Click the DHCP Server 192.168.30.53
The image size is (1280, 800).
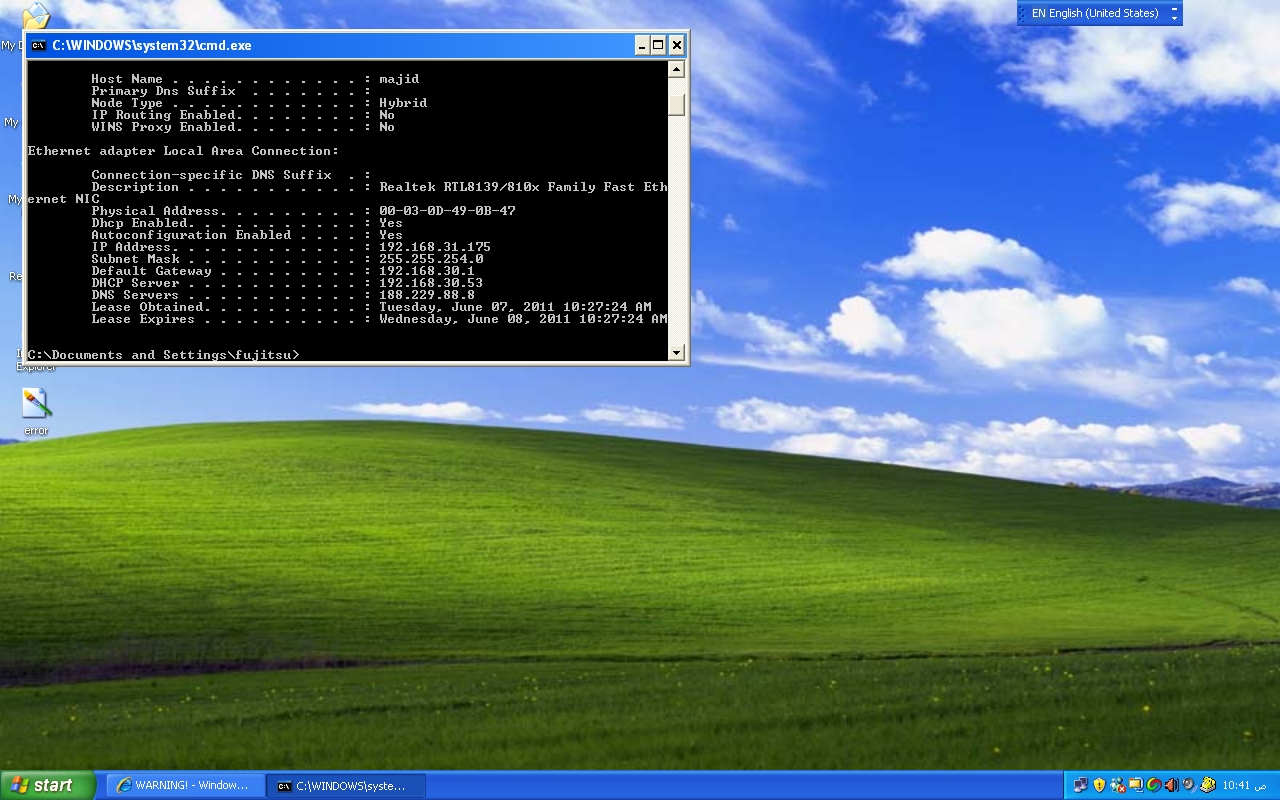click(x=431, y=283)
